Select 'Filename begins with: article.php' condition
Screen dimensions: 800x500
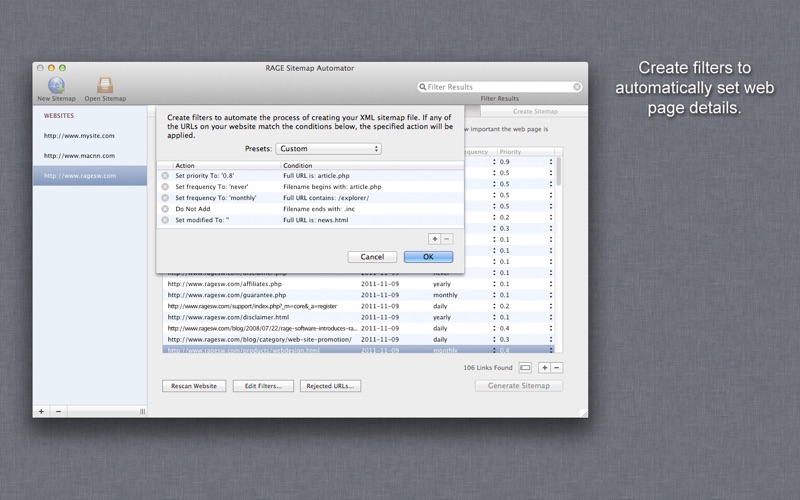pos(332,187)
